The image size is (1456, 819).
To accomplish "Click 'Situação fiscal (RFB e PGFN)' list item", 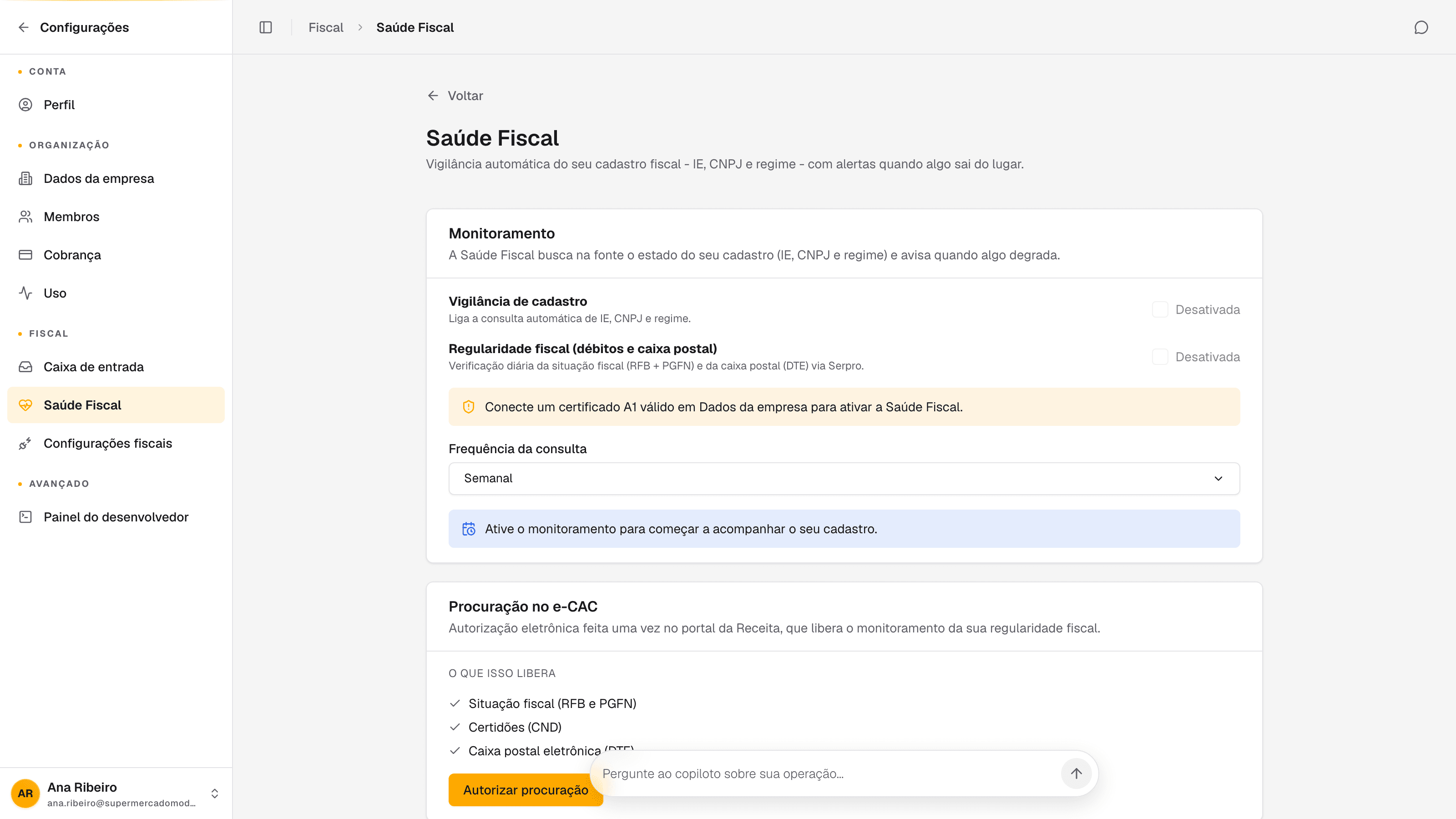I will coord(552,703).
